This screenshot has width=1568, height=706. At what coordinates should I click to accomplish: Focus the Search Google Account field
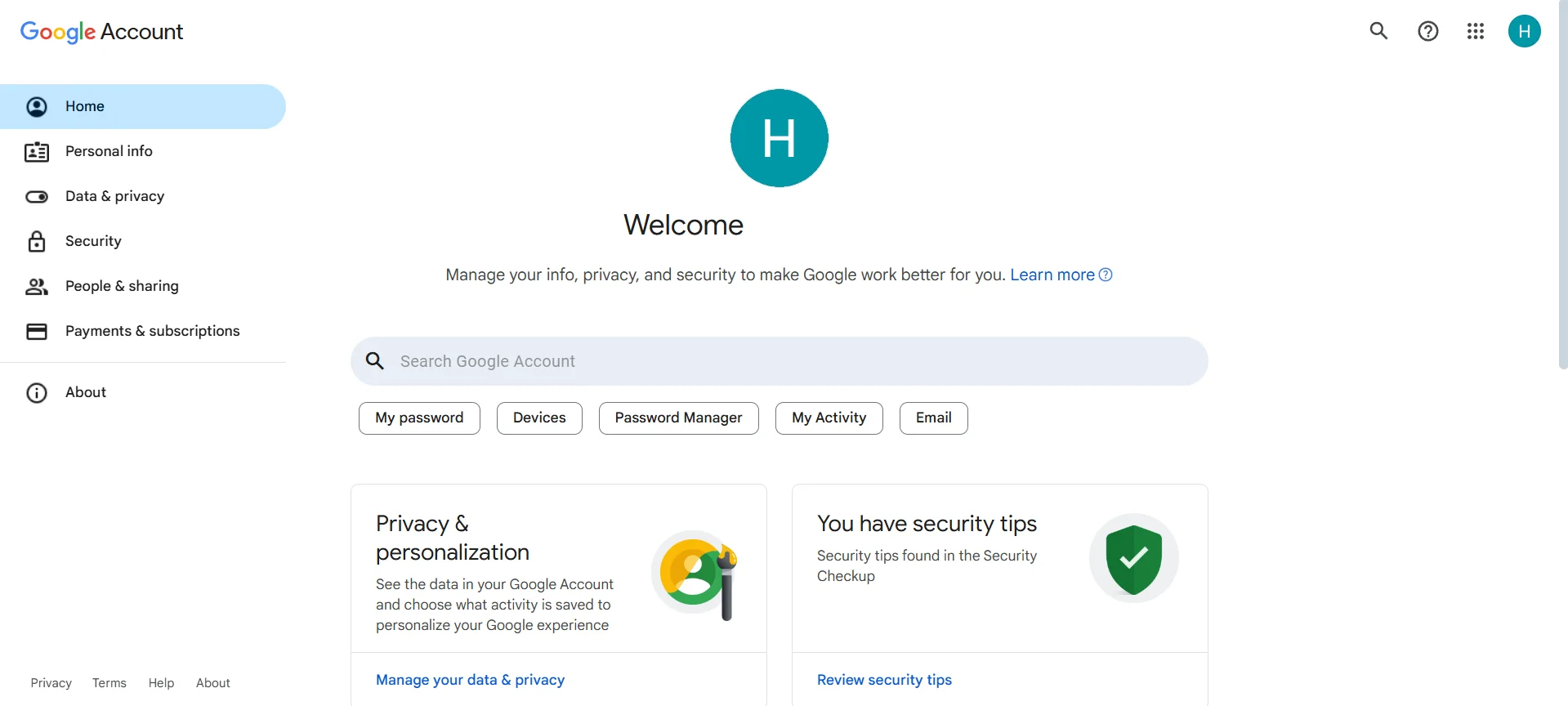(779, 361)
